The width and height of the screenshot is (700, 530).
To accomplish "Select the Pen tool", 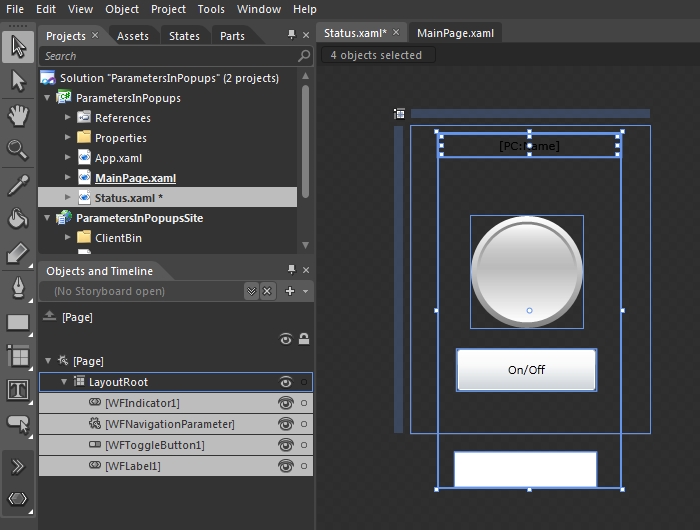I will (x=18, y=288).
